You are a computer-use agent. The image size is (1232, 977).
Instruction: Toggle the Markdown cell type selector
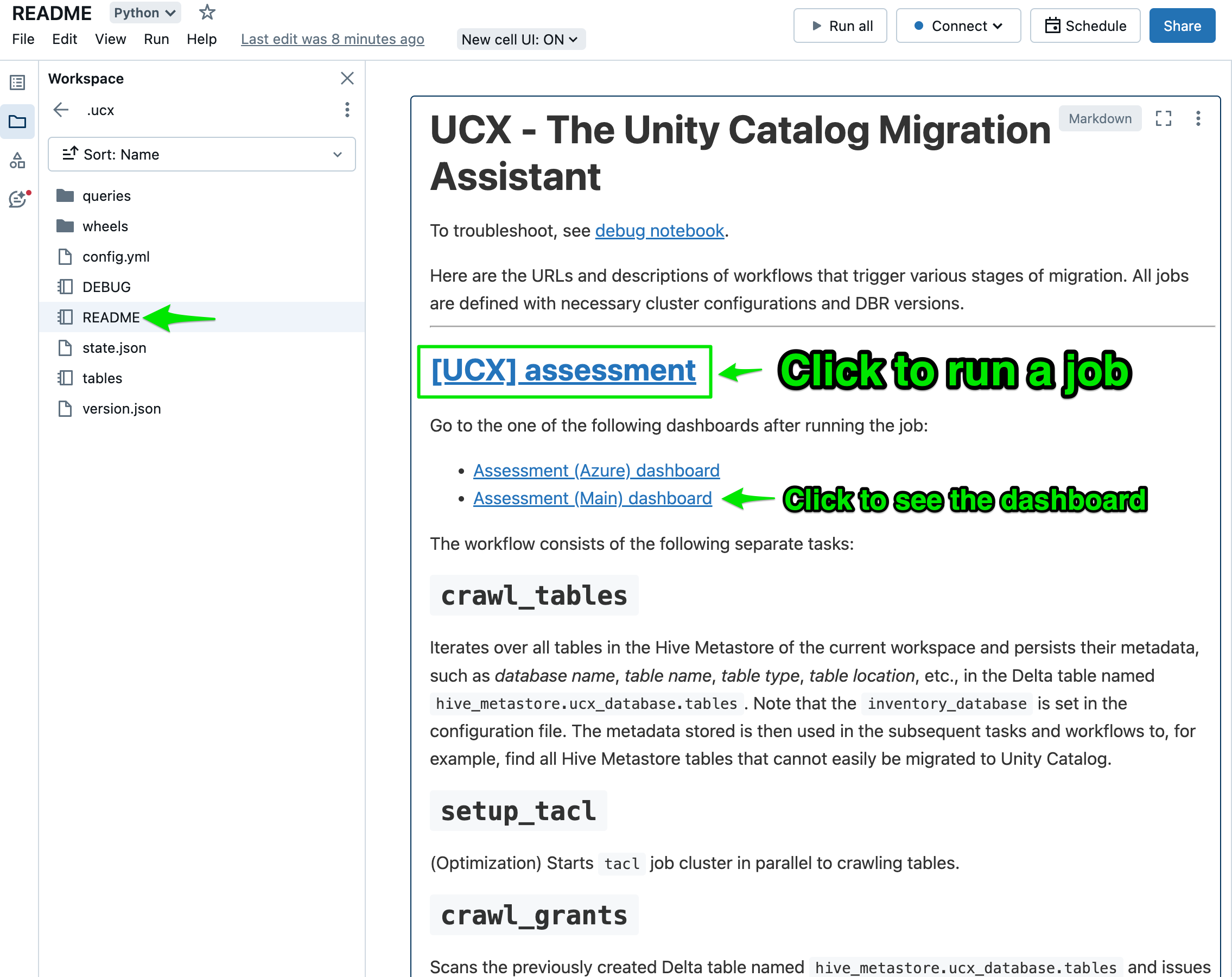click(1098, 118)
